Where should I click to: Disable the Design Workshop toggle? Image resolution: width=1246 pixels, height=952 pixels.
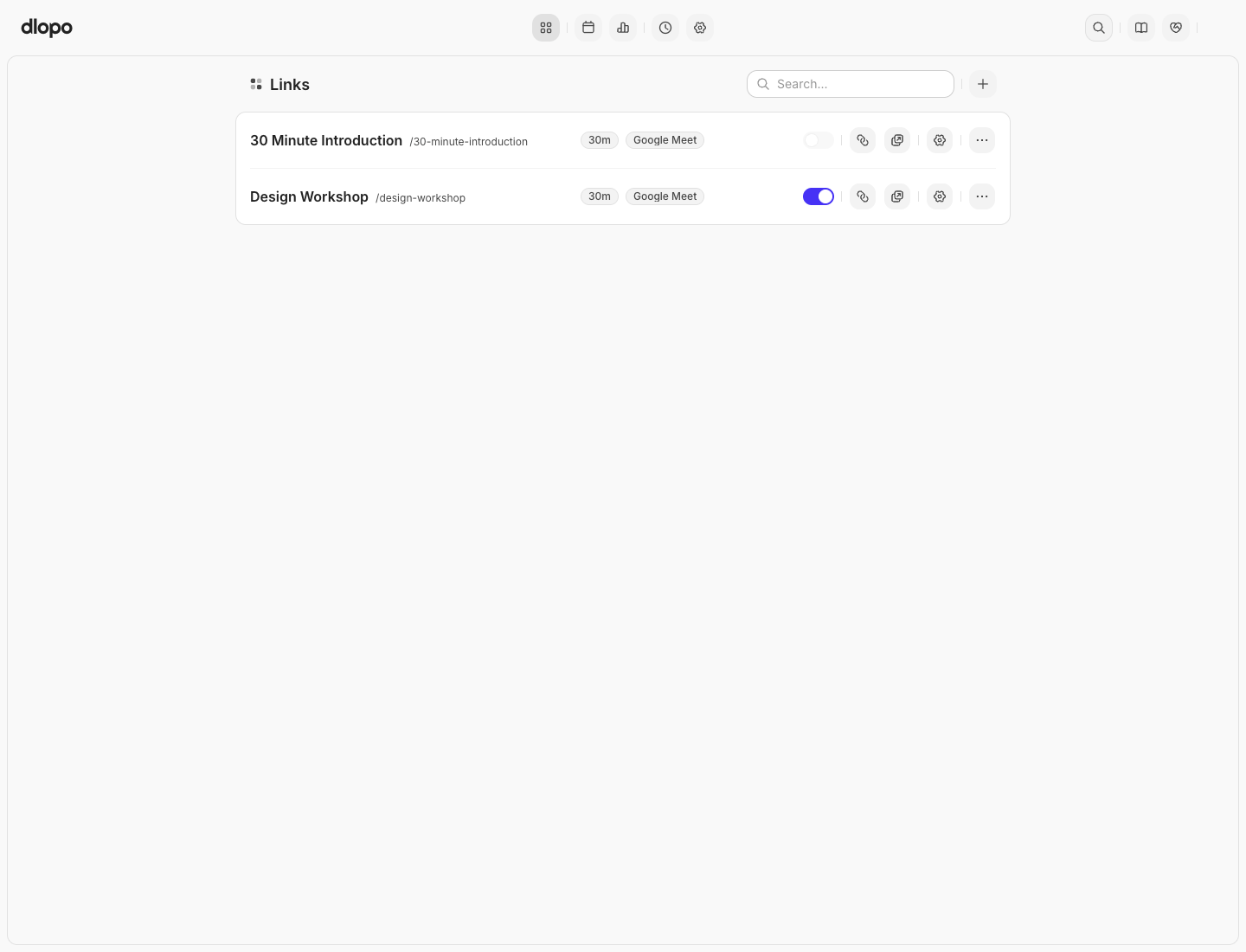819,196
